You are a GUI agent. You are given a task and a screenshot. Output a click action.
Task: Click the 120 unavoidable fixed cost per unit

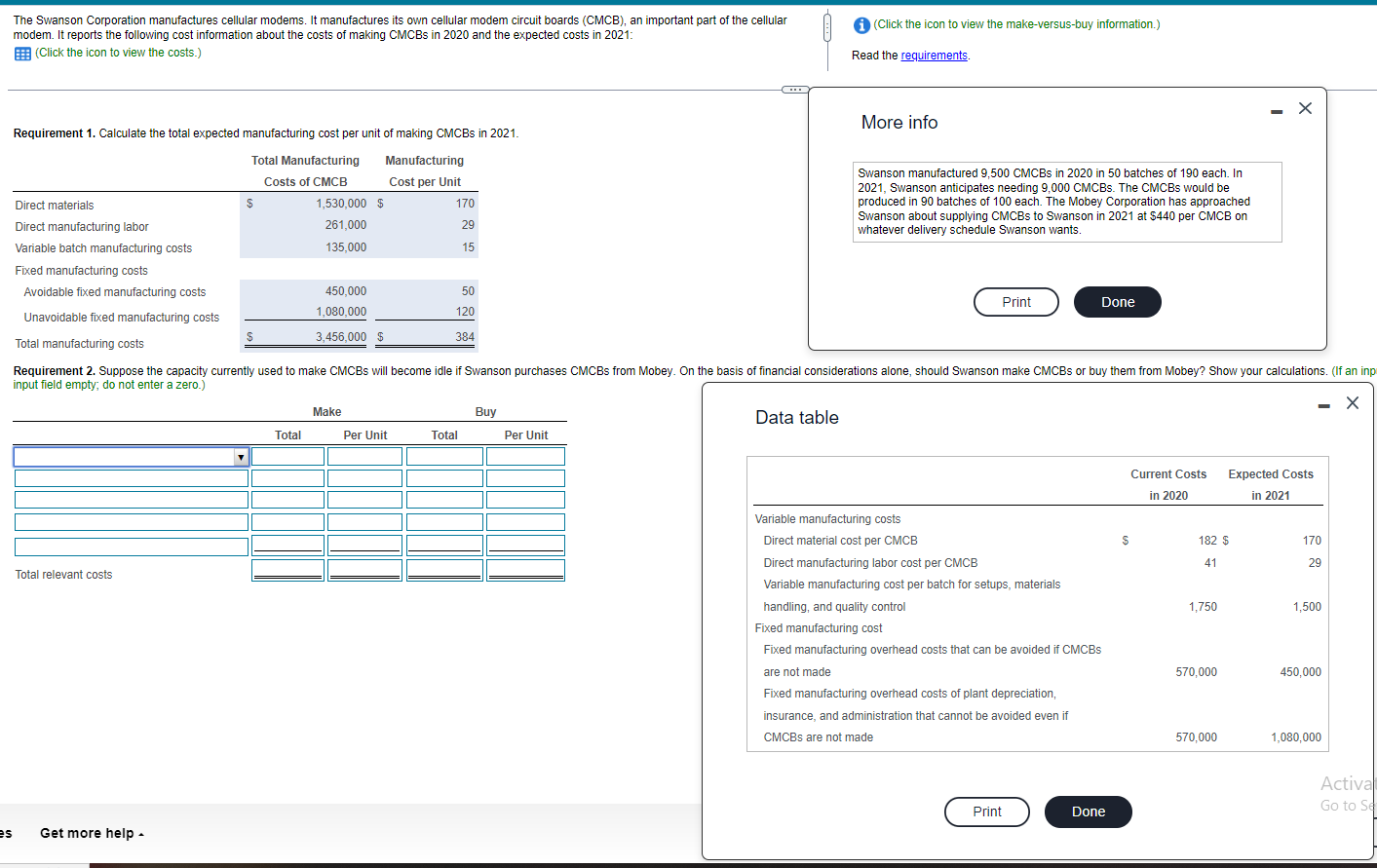click(465, 312)
